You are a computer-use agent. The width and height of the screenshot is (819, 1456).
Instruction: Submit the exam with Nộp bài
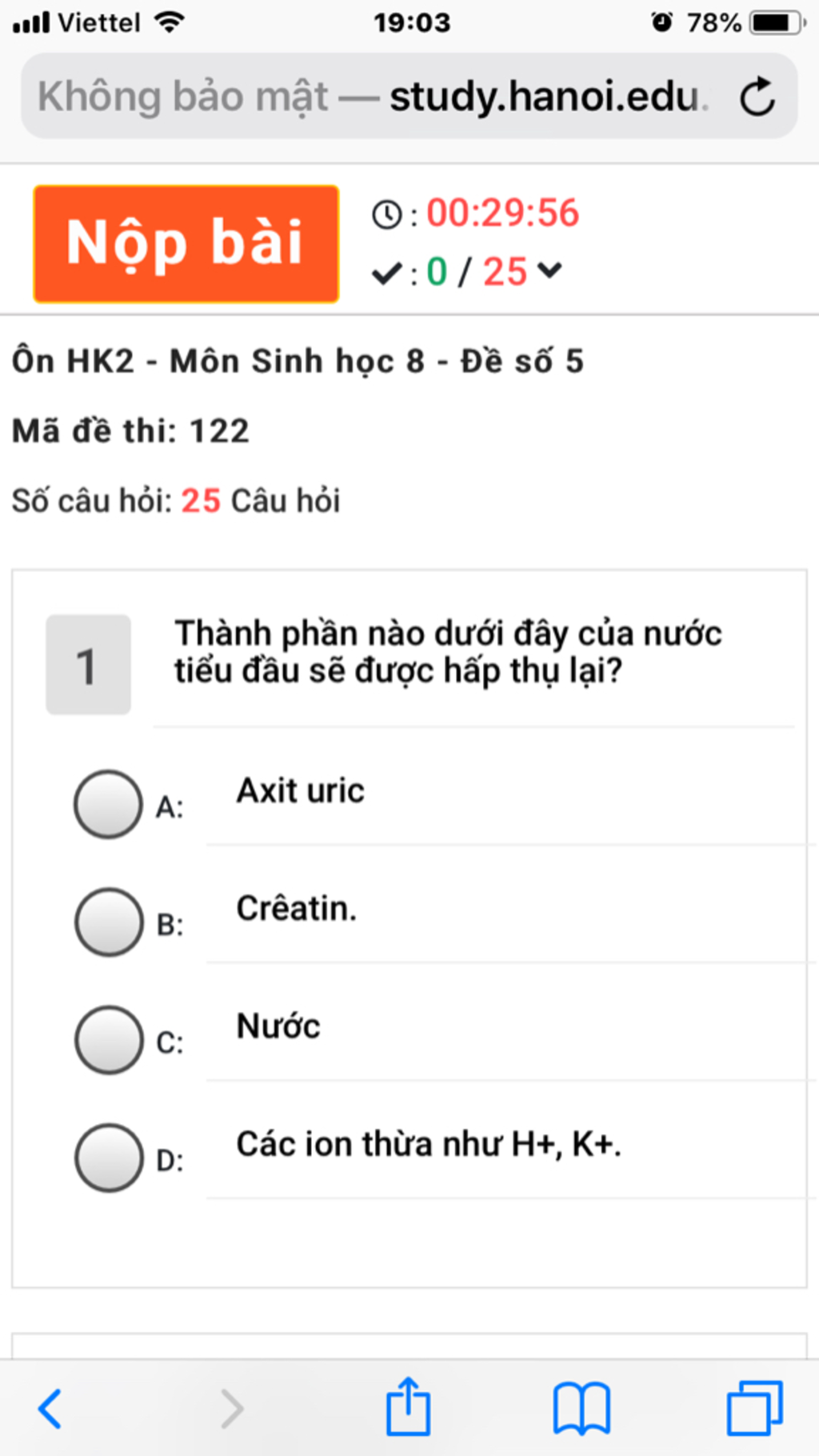pos(186,244)
